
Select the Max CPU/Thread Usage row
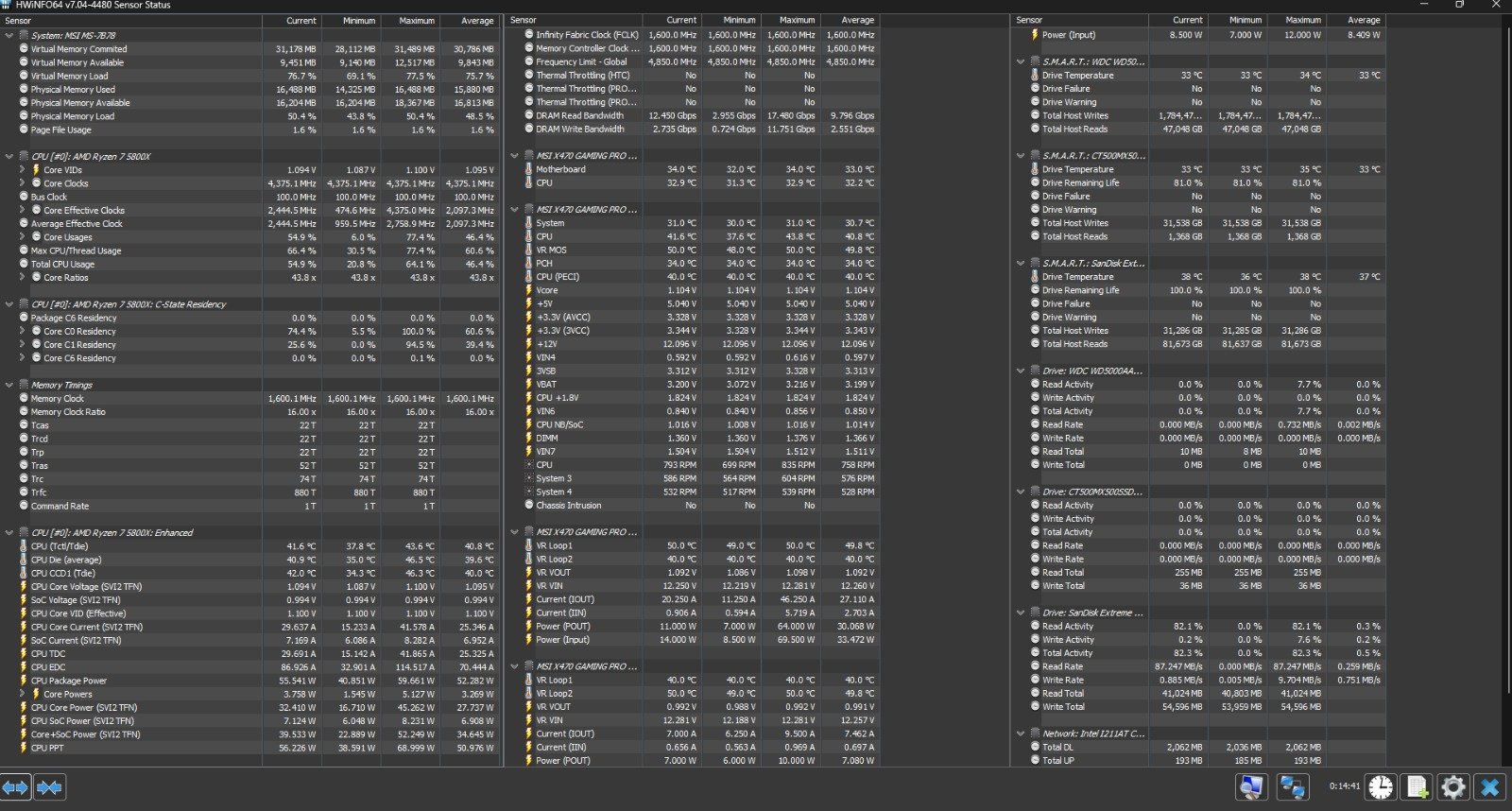tap(250, 250)
